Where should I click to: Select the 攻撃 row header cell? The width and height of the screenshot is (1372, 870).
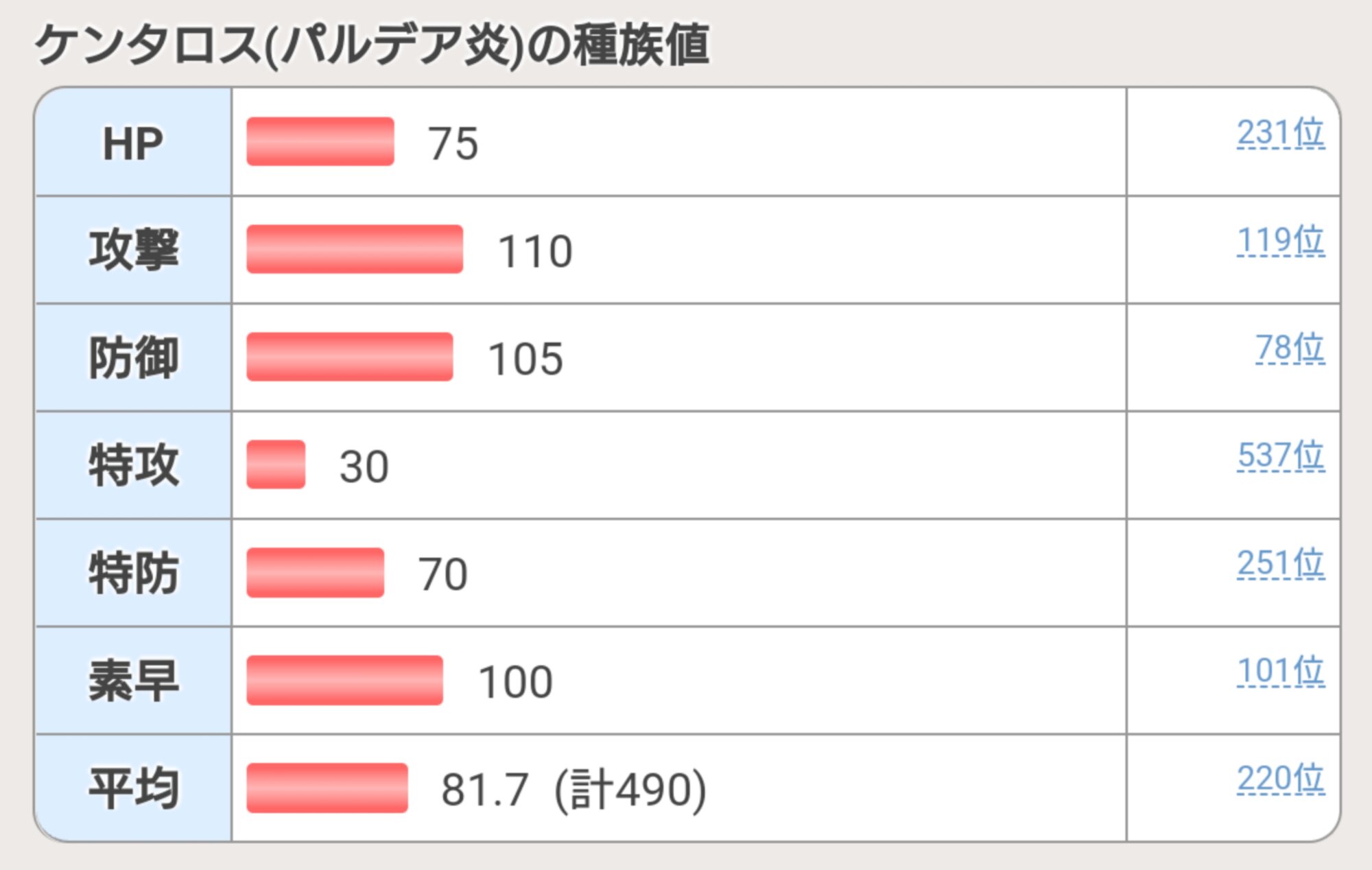pos(133,250)
